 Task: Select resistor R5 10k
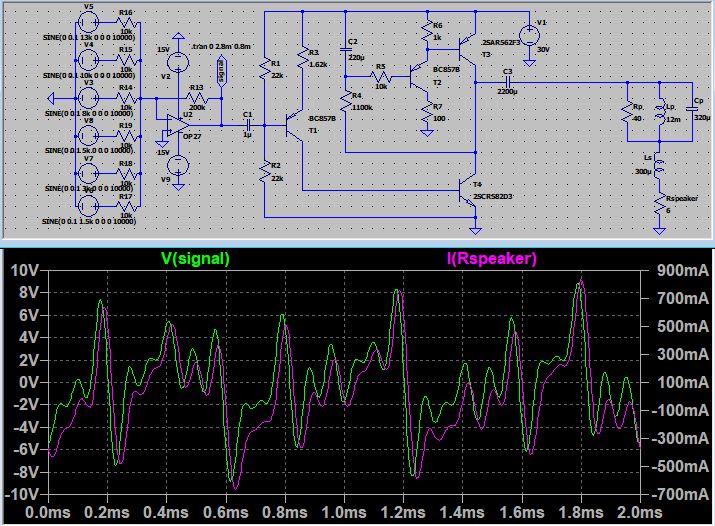380,77
